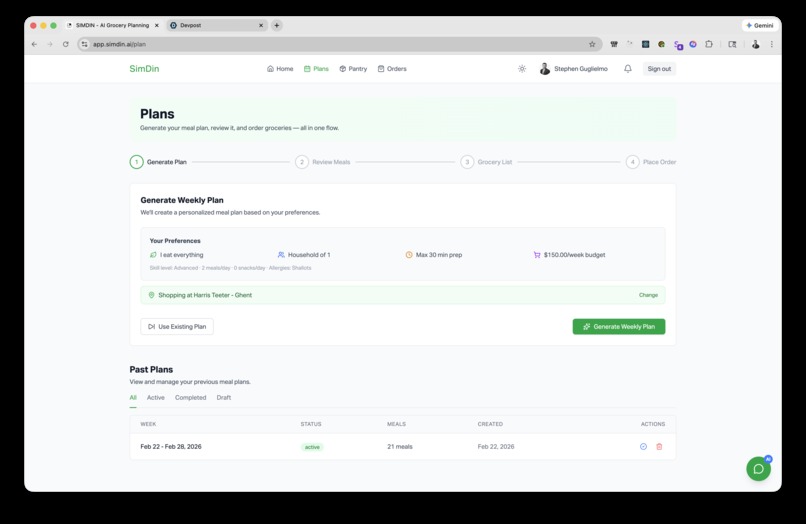Open the AI chat bubble
The image size is (806, 524).
click(759, 468)
